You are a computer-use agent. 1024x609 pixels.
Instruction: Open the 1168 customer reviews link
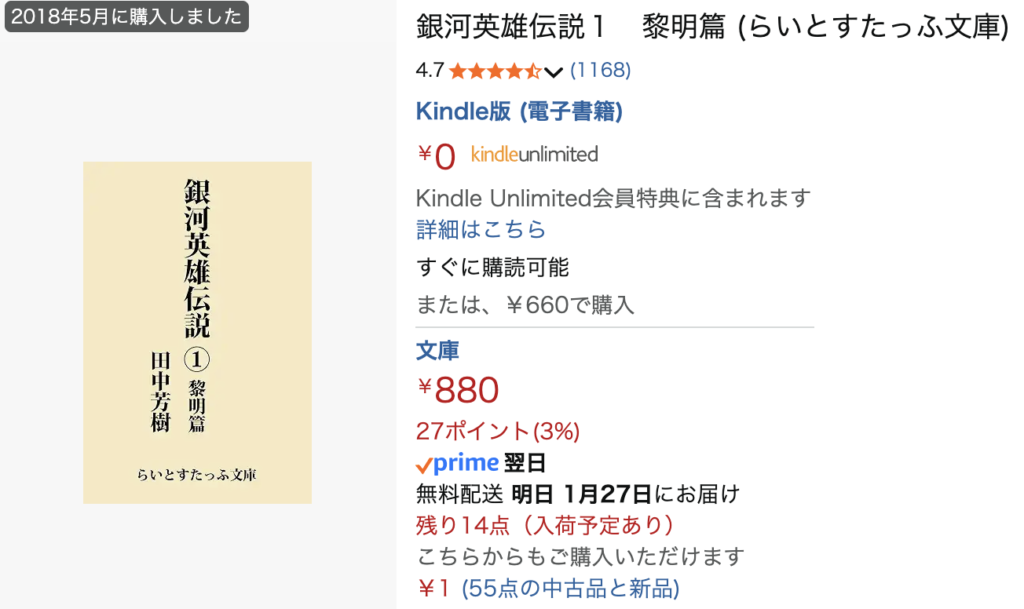(600, 71)
